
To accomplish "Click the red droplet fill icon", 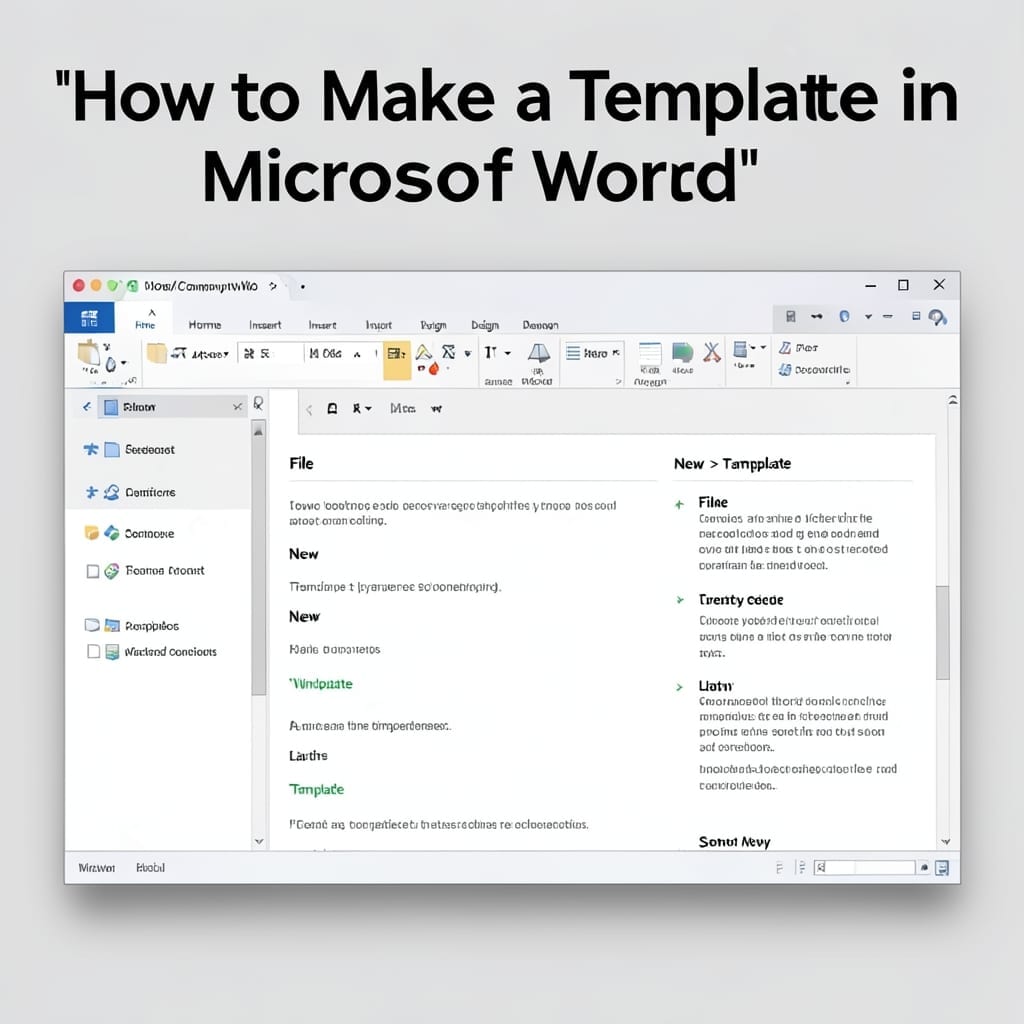I will point(434,369).
